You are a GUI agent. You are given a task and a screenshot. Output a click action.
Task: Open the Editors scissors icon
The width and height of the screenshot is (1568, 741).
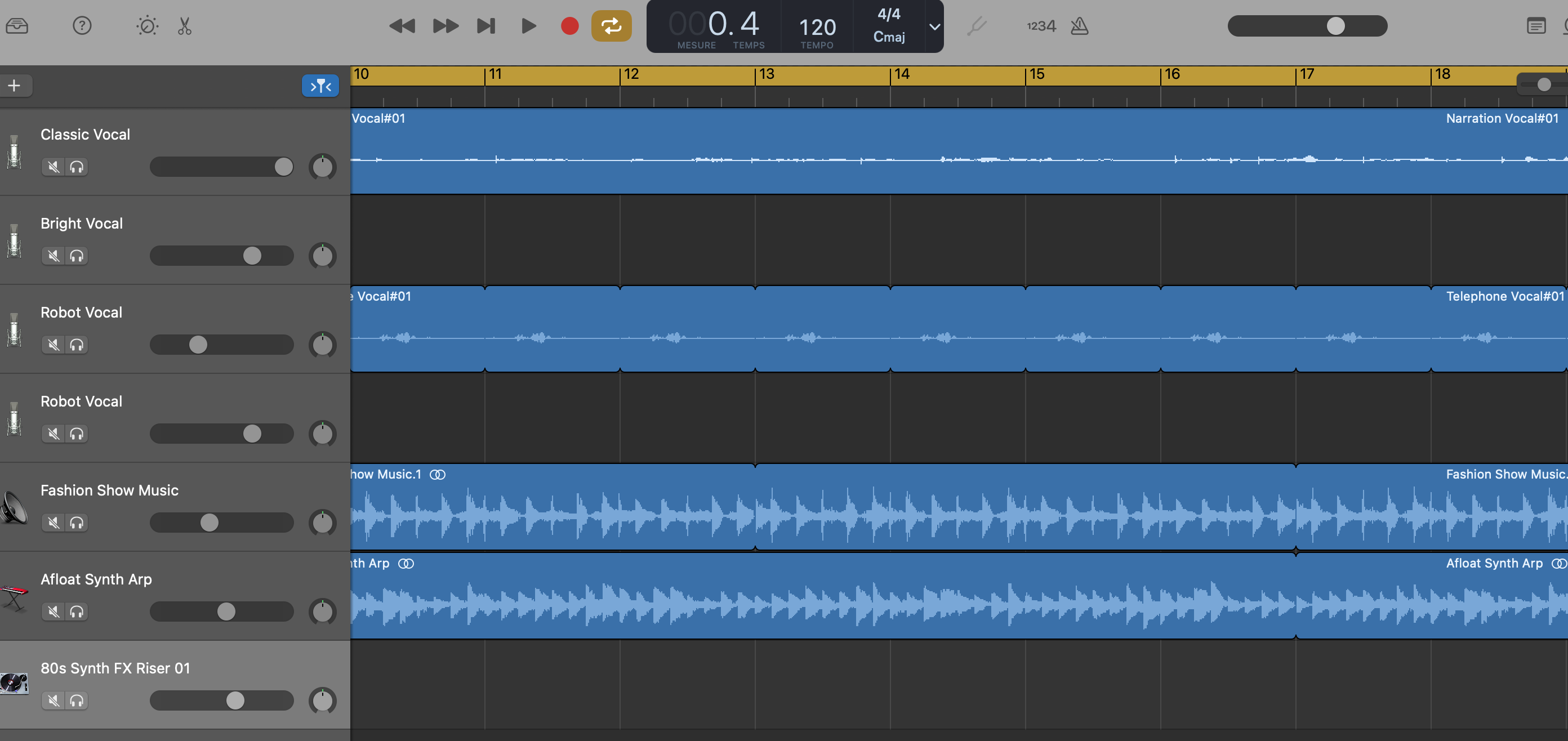184,26
